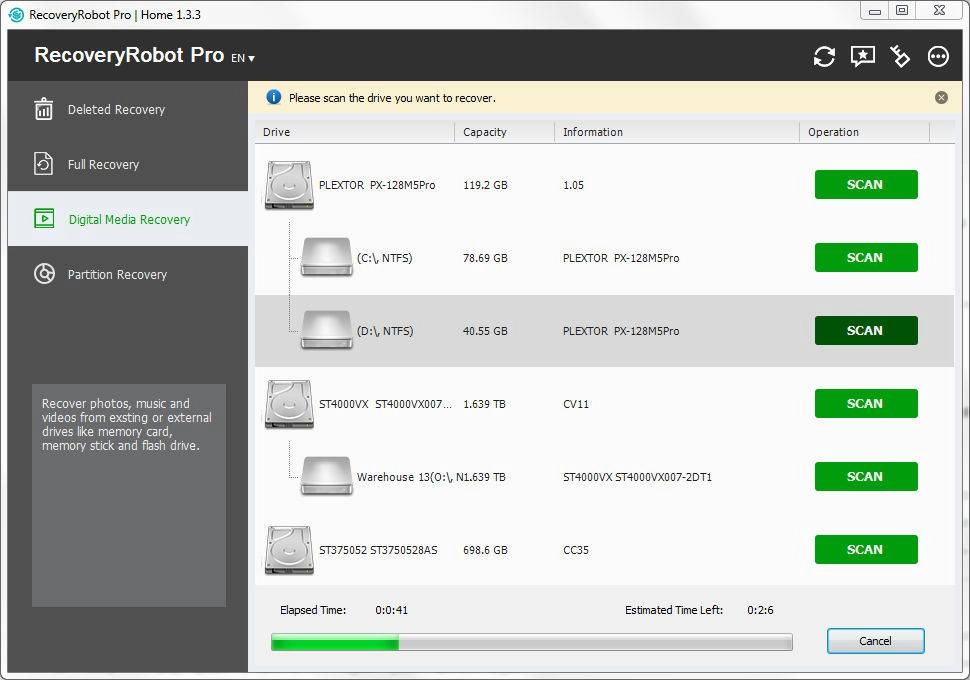
Task: Scan the D:\ NTFS partition
Action: (x=865, y=330)
